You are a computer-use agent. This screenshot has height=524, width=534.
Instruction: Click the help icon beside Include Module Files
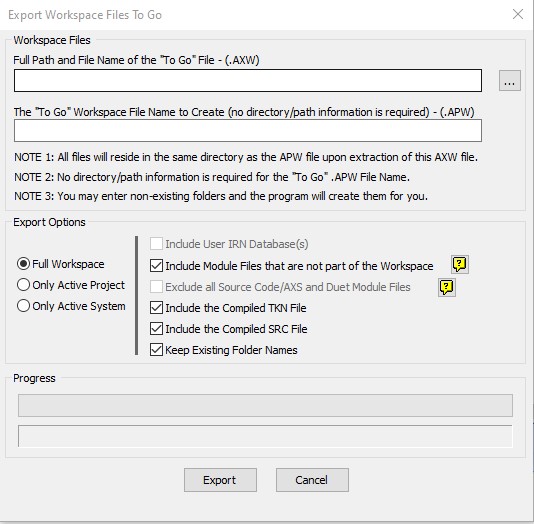pos(460,265)
